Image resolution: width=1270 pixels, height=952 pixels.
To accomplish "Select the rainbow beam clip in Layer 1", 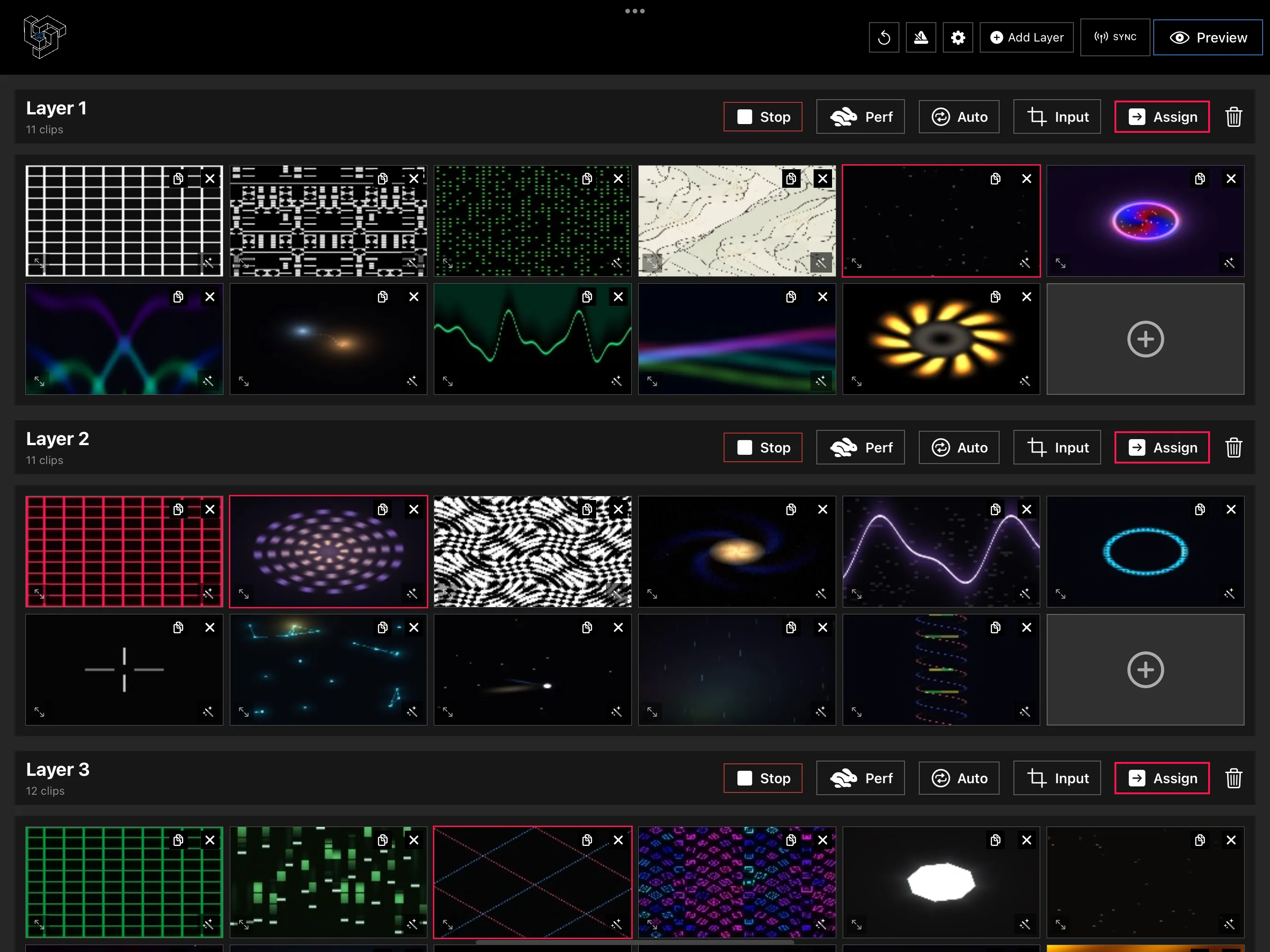I will coord(737,339).
